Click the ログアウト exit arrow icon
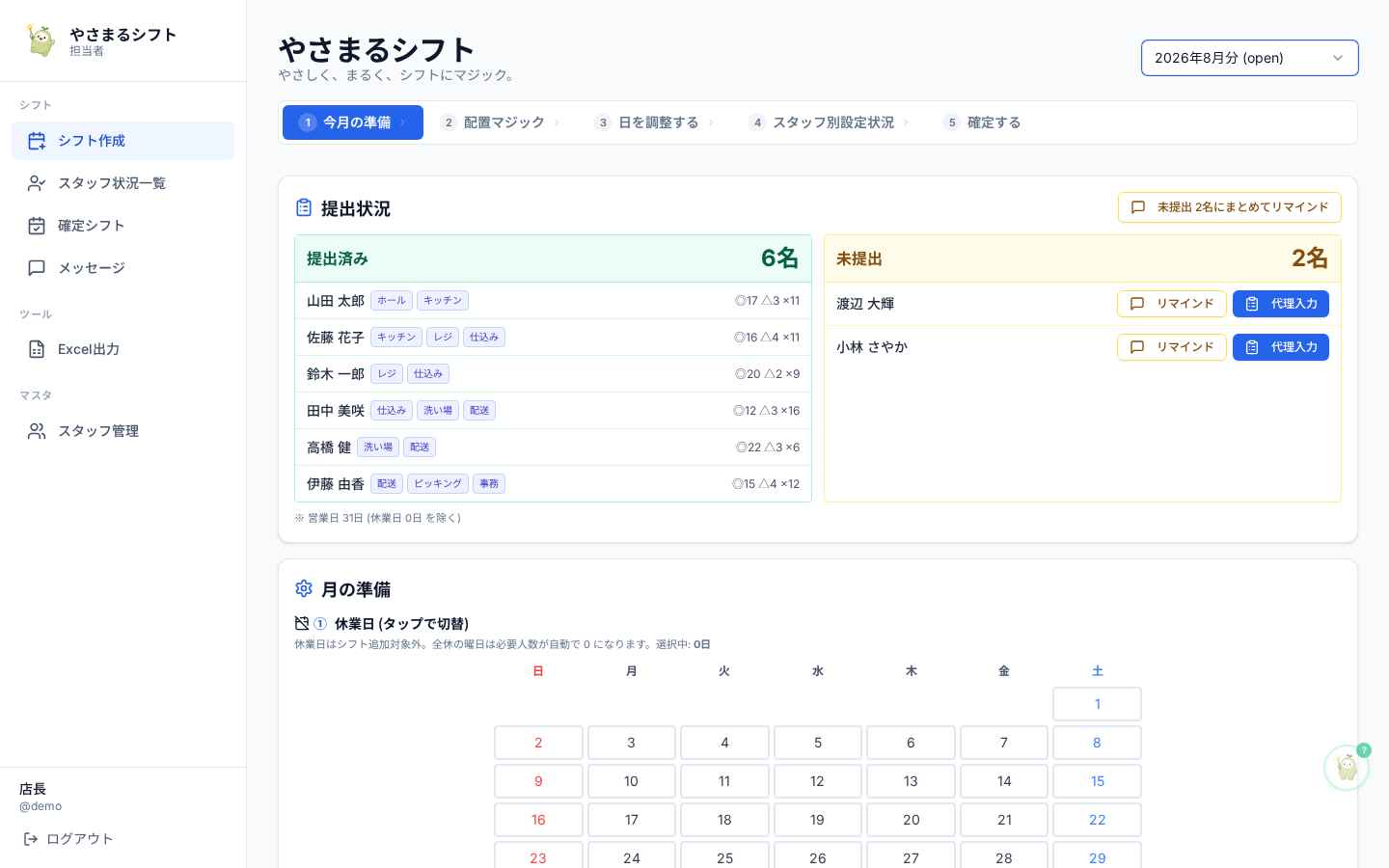 [31, 839]
